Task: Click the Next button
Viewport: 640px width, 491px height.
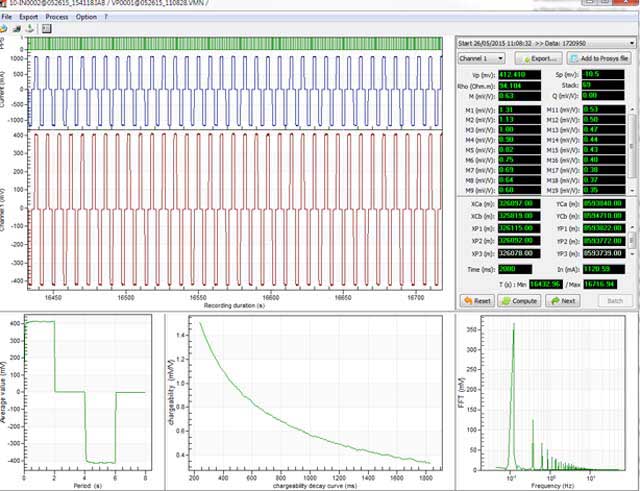Action: (563, 301)
